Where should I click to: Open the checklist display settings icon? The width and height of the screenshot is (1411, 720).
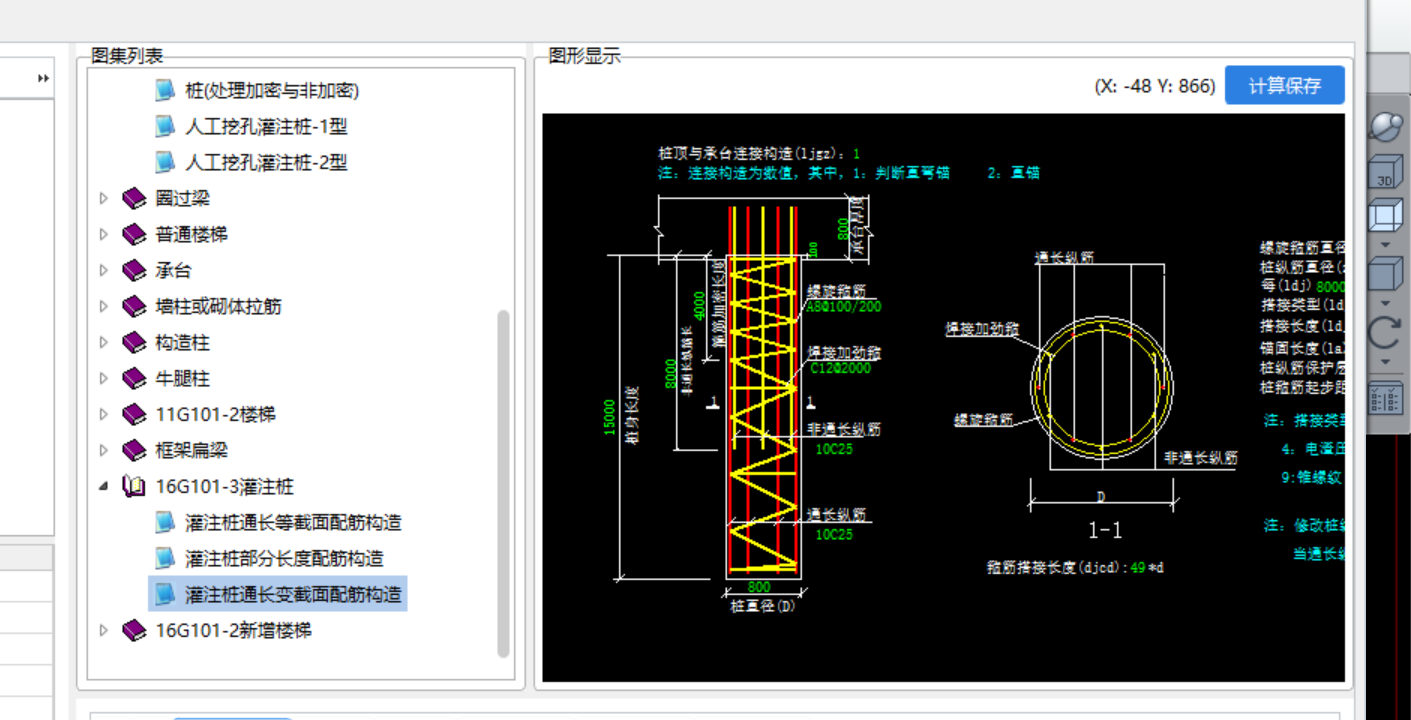click(1386, 399)
